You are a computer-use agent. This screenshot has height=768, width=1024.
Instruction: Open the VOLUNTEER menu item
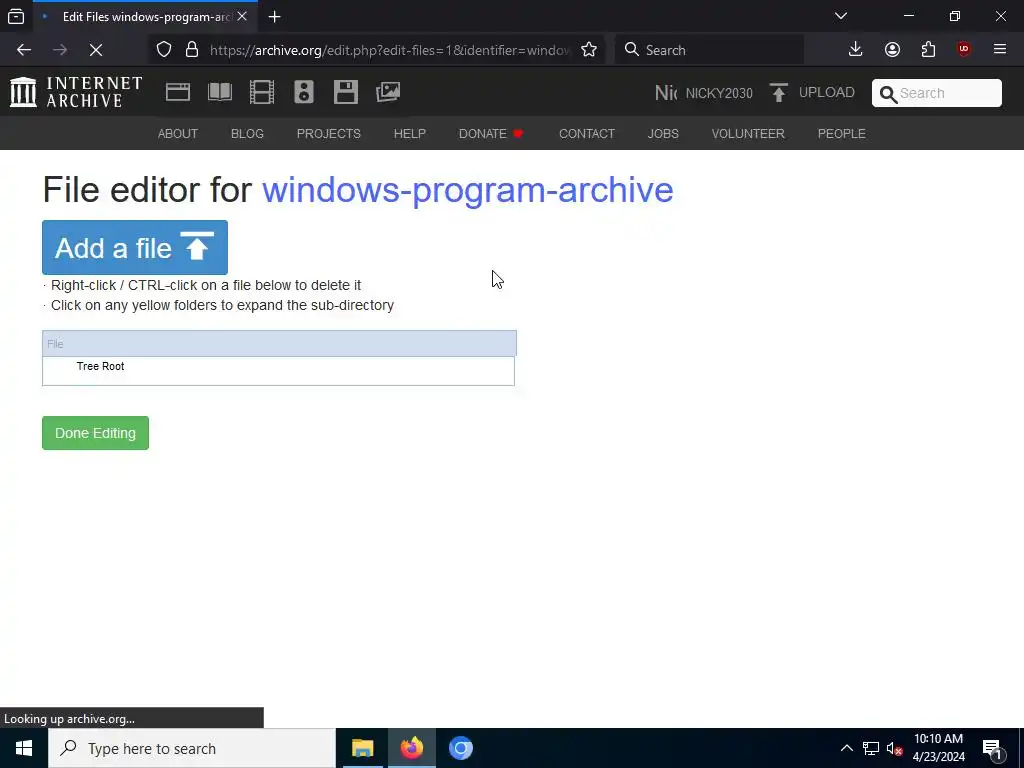[748, 134]
